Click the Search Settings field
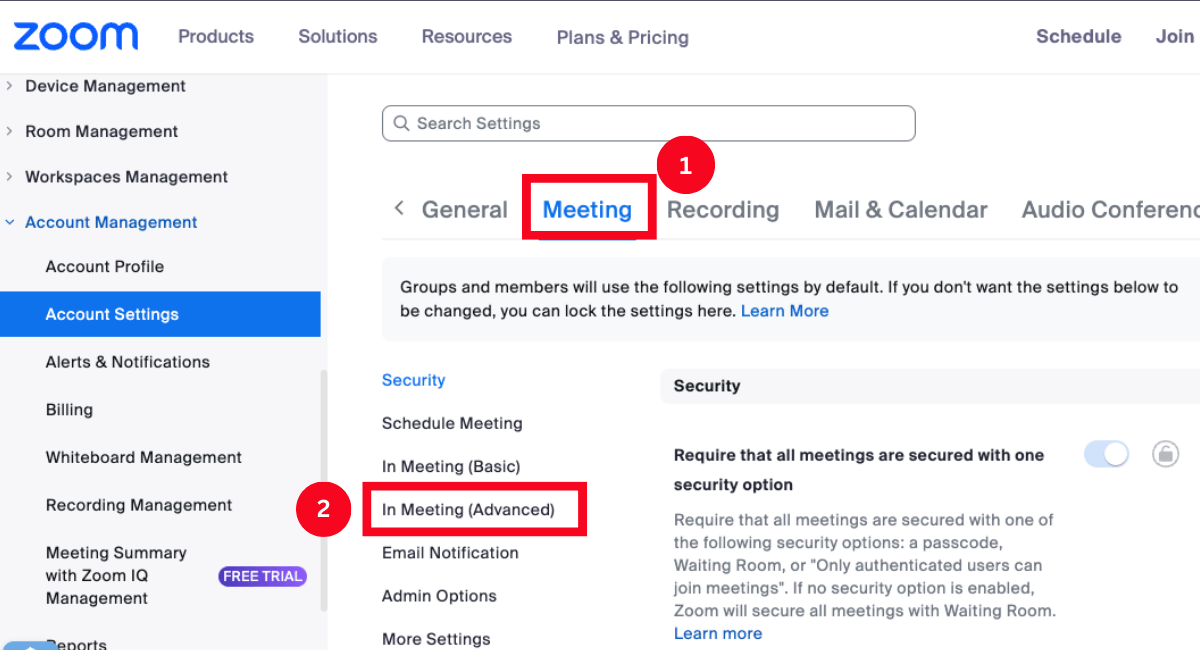Viewport: 1200px width, 650px height. tap(648, 124)
